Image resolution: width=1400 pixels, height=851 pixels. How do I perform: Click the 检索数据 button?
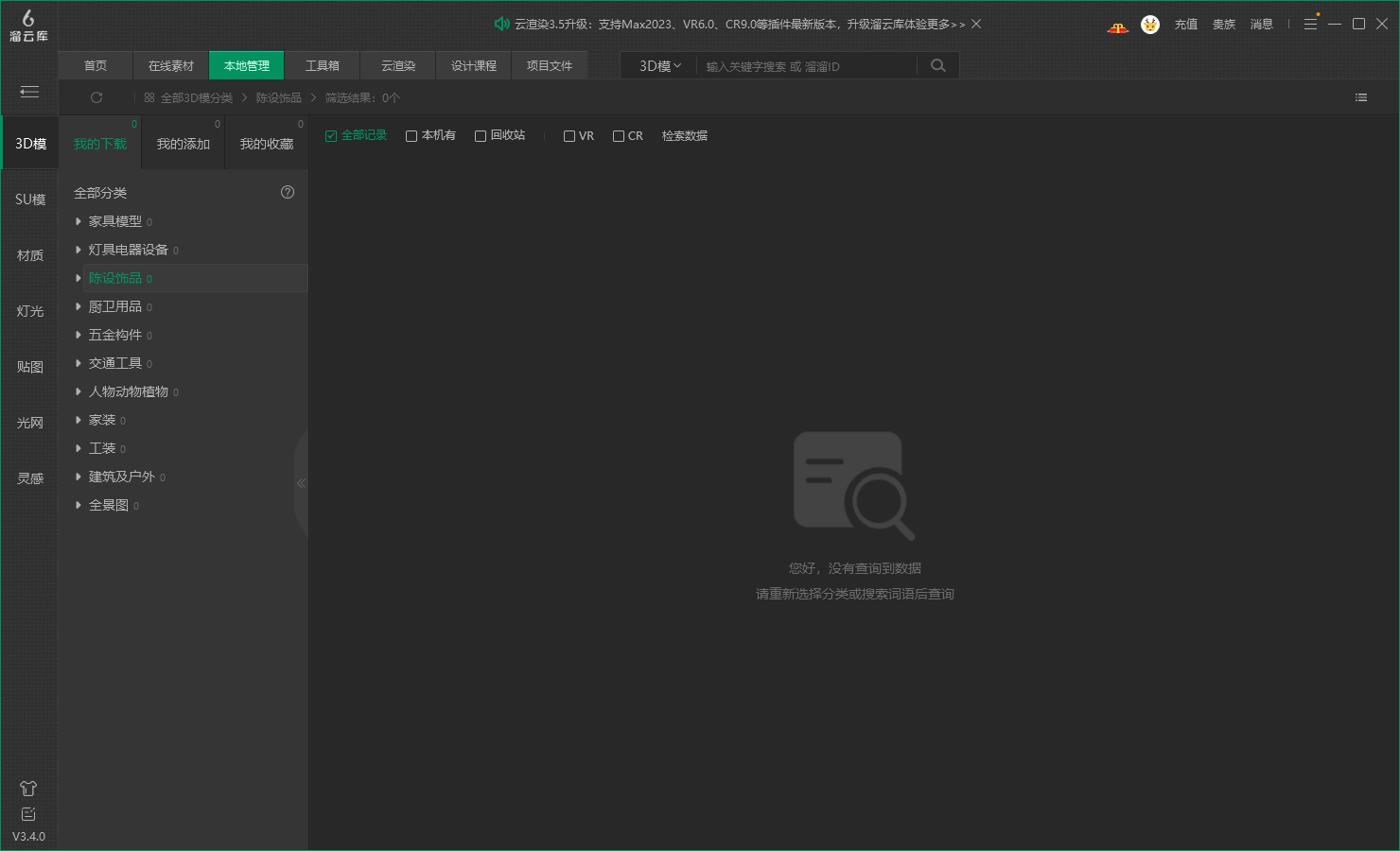(x=685, y=136)
